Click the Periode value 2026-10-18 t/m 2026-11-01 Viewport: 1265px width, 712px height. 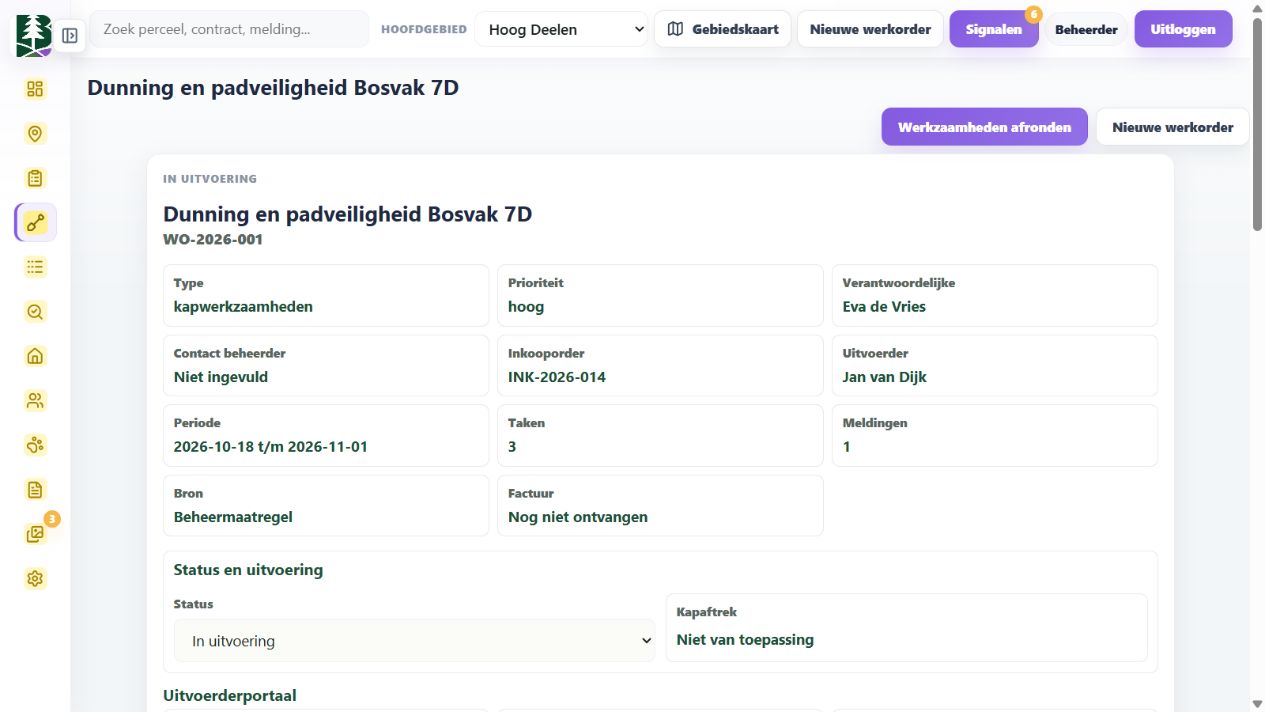click(271, 447)
